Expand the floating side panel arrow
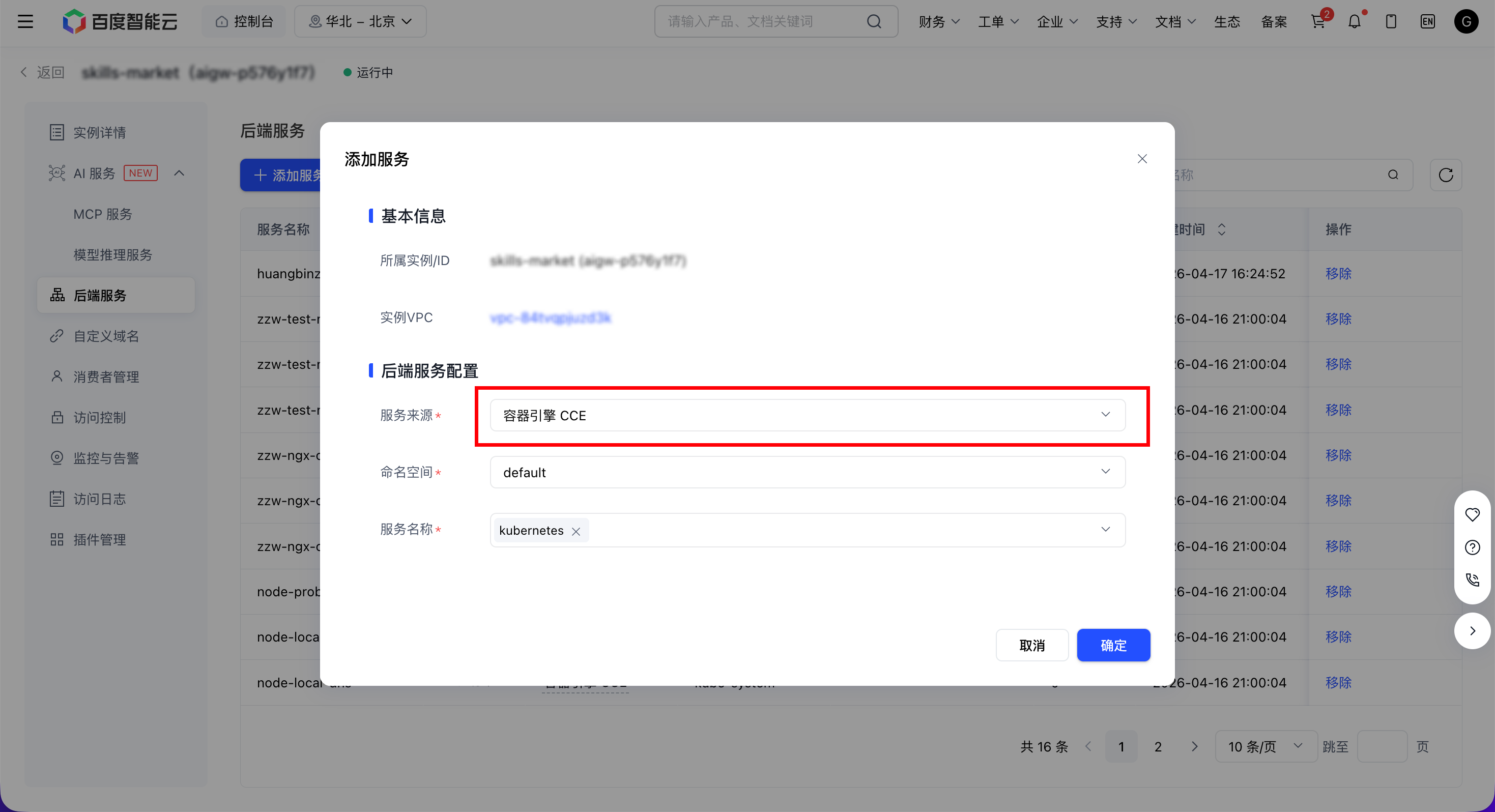 point(1473,630)
